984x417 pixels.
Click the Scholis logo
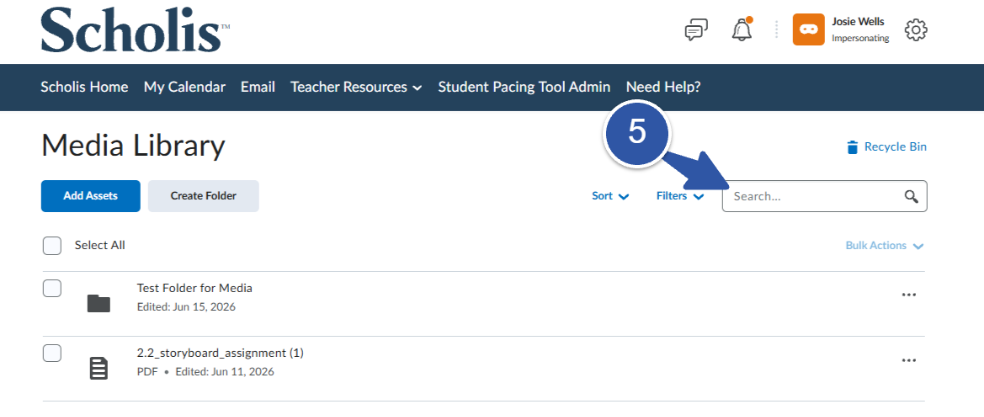(134, 30)
